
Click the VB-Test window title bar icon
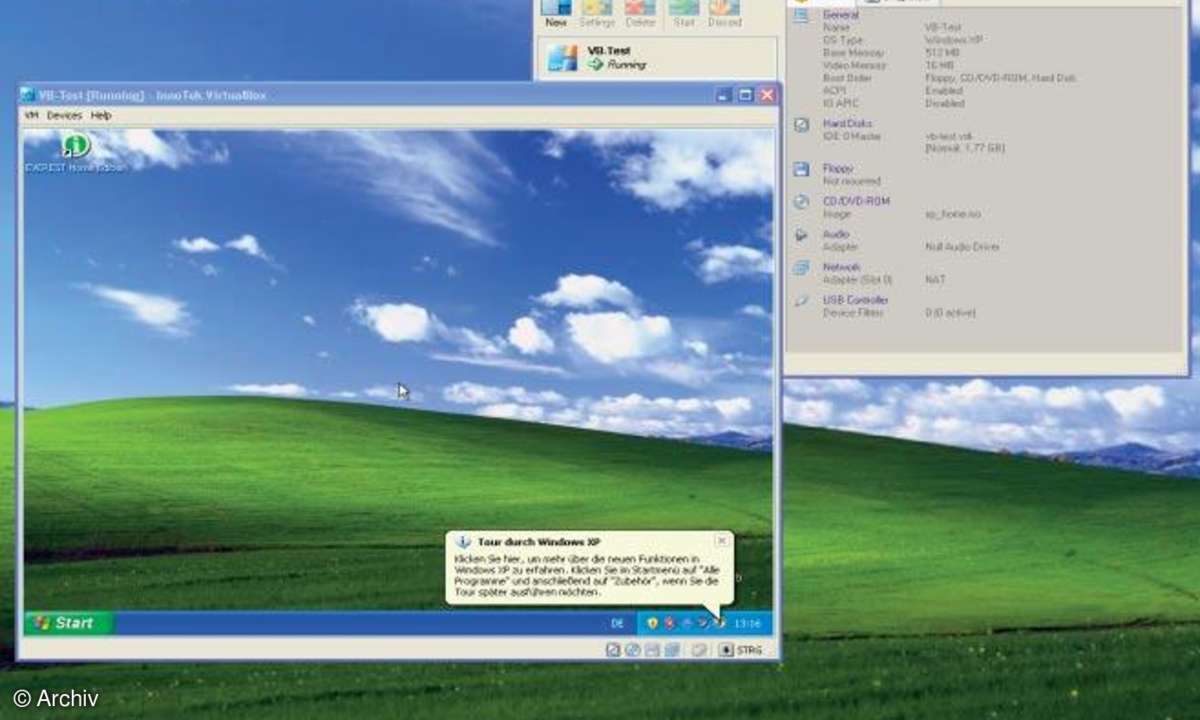click(x=28, y=95)
